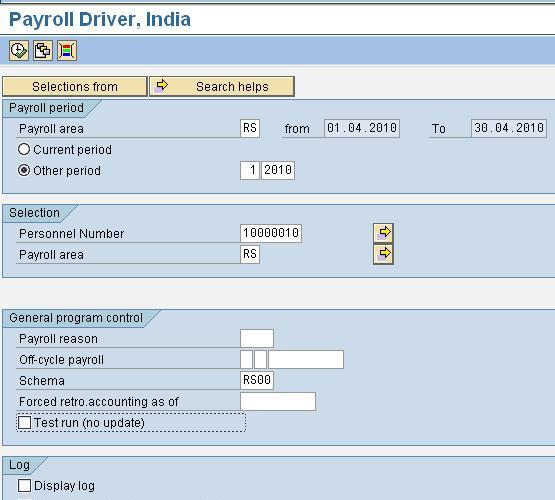555x500 pixels.
Task: Click the from date field 01.04.2010
Action: click(362, 128)
